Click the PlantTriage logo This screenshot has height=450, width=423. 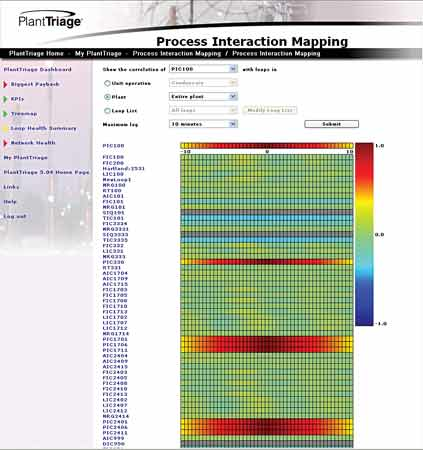[x=50, y=20]
